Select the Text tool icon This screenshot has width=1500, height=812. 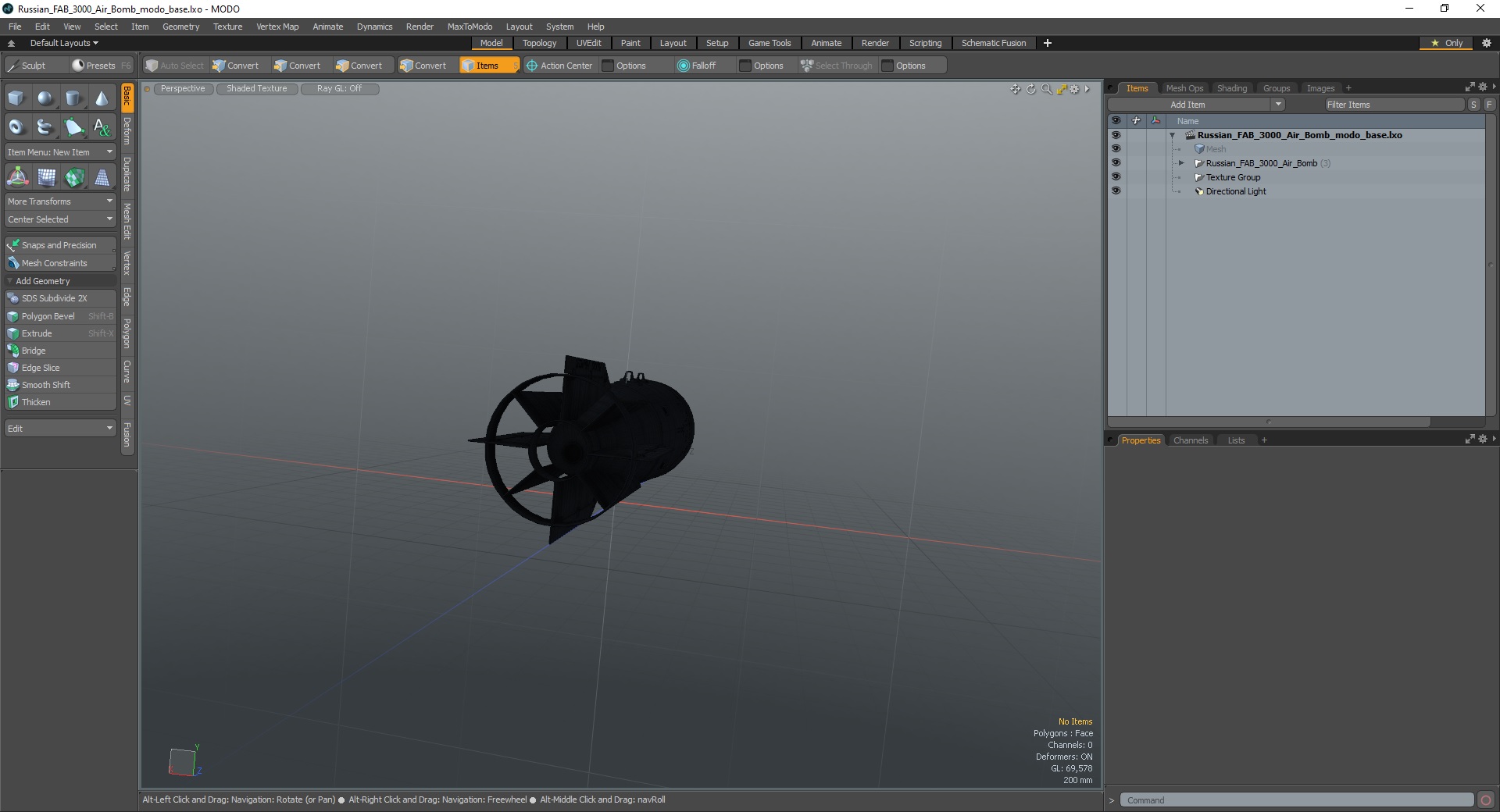tap(102, 126)
